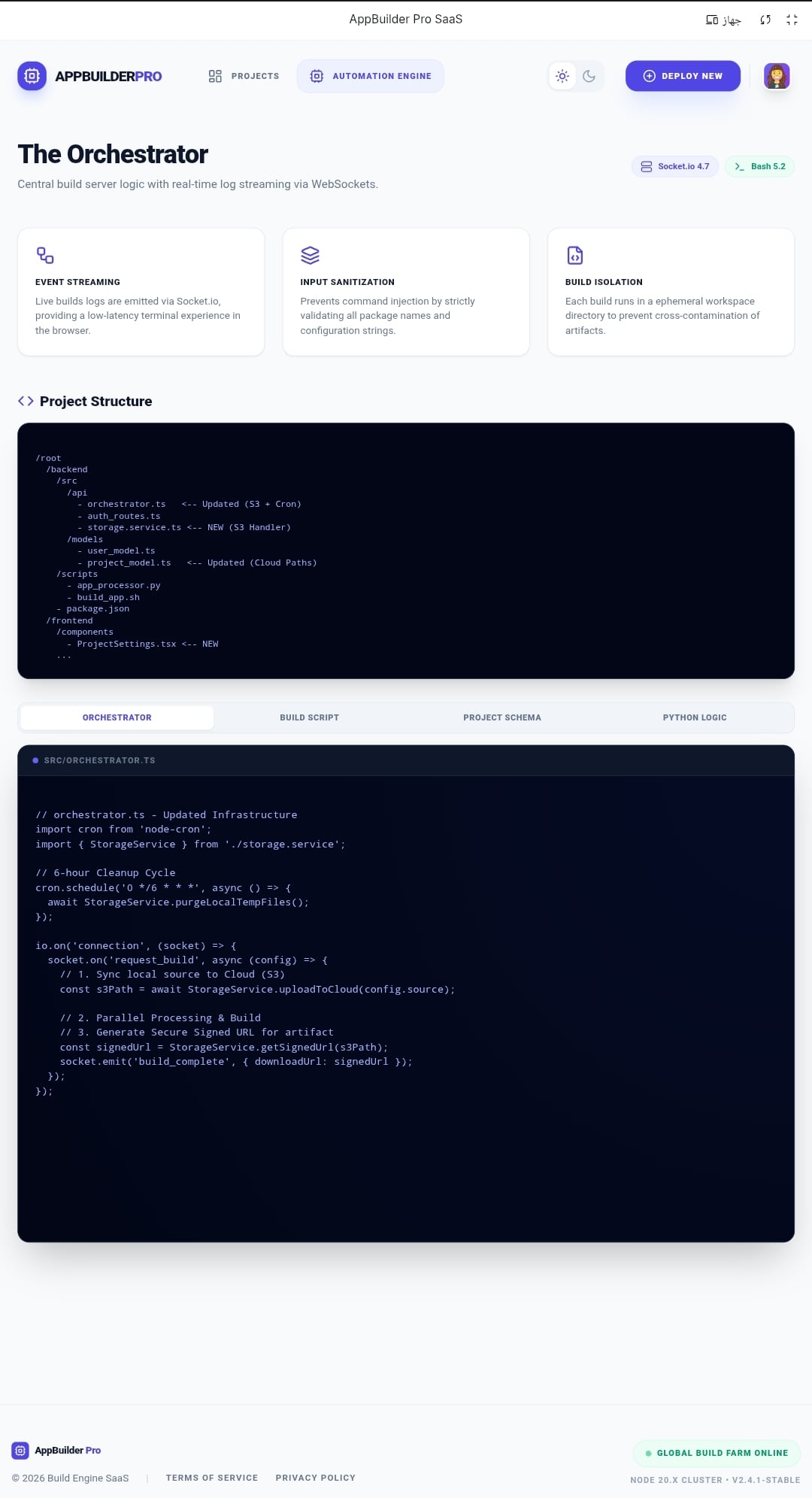The height and width of the screenshot is (1498, 812).
Task: Select the Automation Engine nav item
Action: coord(370,76)
